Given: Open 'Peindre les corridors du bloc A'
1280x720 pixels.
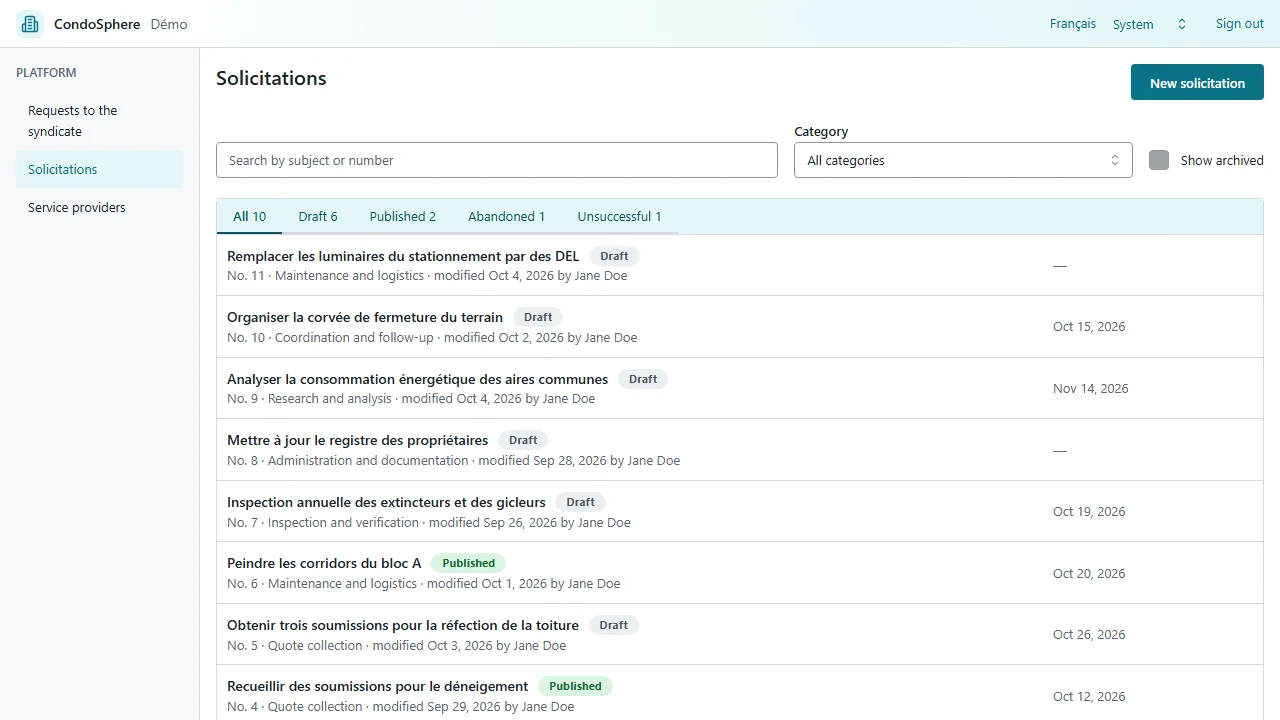Looking at the screenshot, I should [324, 563].
